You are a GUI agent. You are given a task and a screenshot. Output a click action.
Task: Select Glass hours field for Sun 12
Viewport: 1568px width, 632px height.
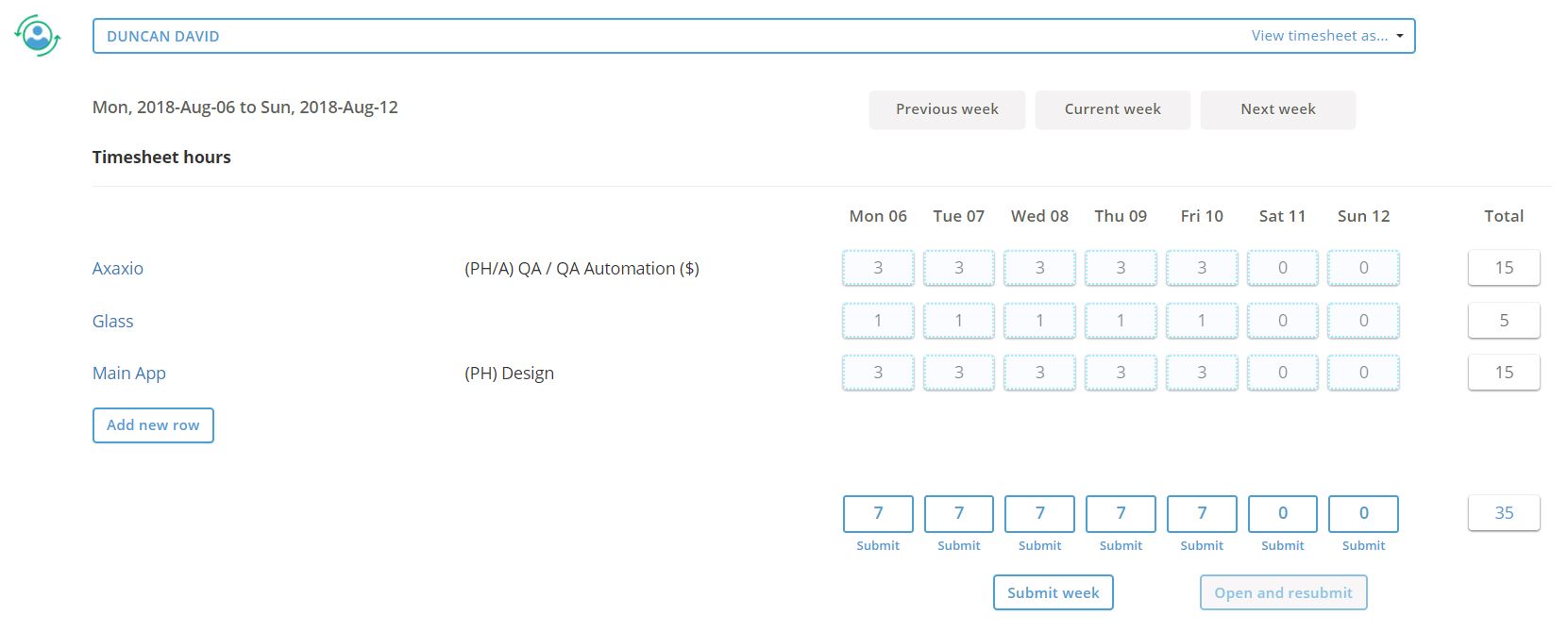(1363, 321)
